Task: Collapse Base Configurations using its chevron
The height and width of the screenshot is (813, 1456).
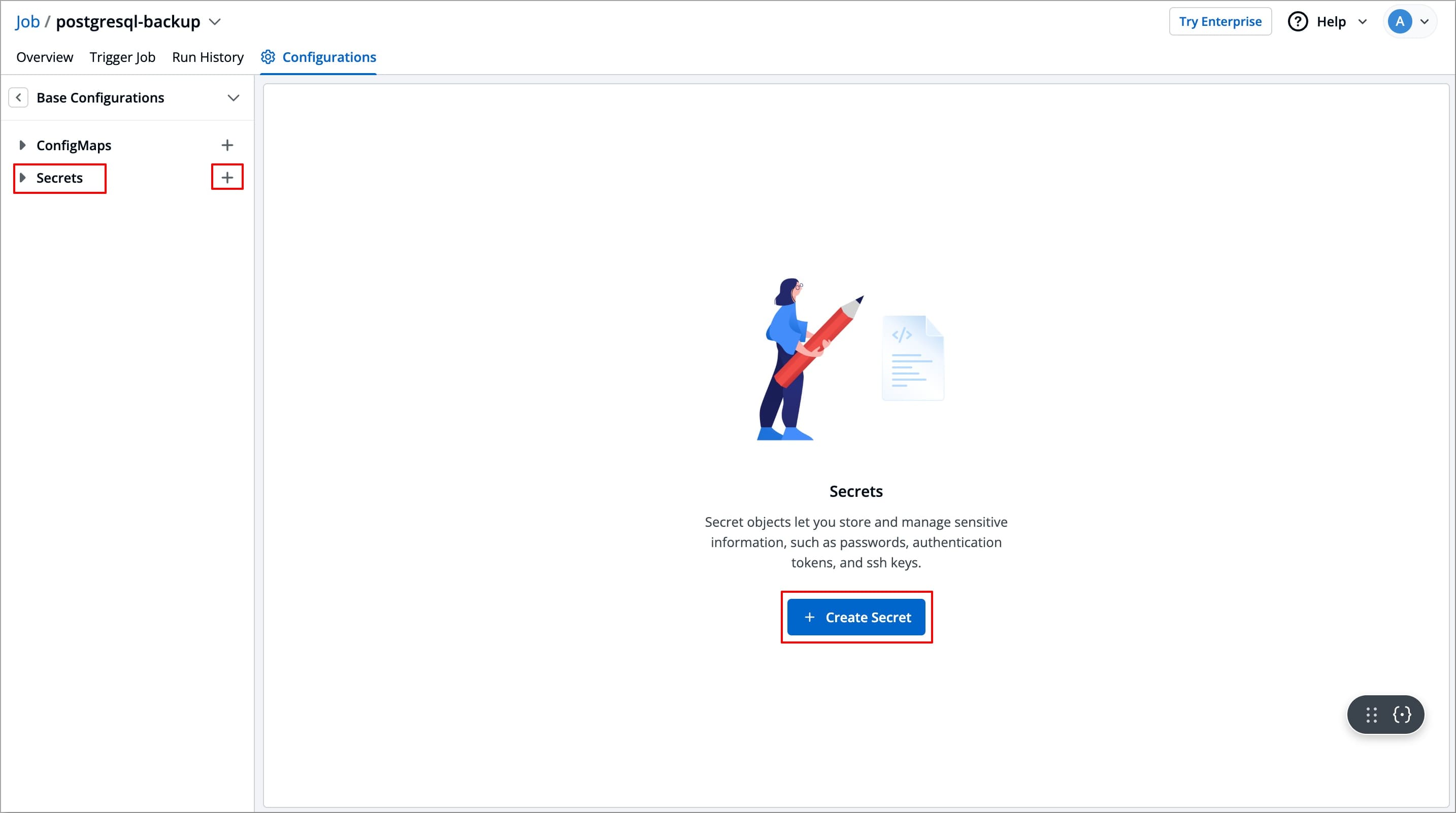Action: click(234, 97)
